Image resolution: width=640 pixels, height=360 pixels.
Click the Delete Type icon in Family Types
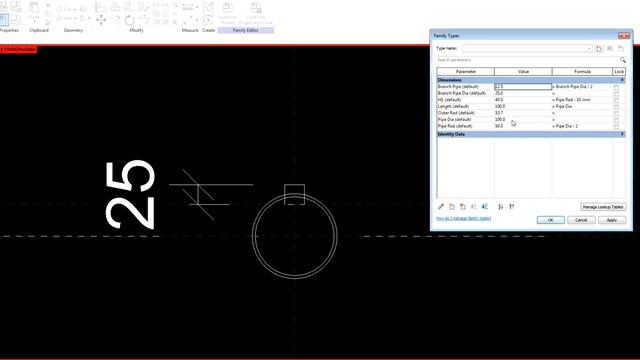[x=621, y=49]
